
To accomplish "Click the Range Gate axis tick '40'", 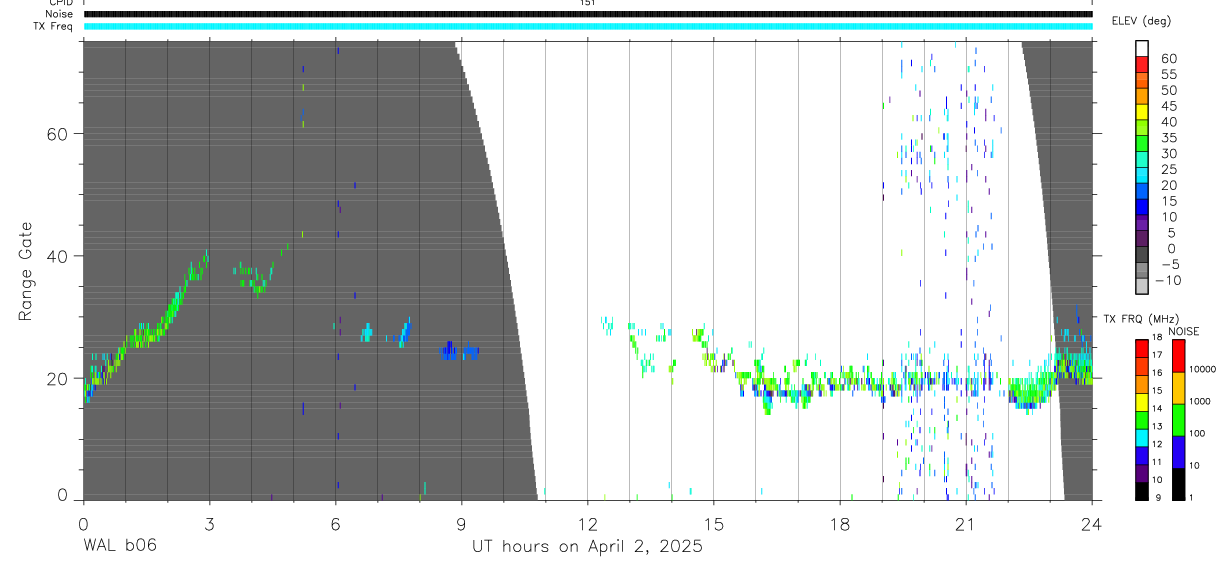I will click(57, 256).
